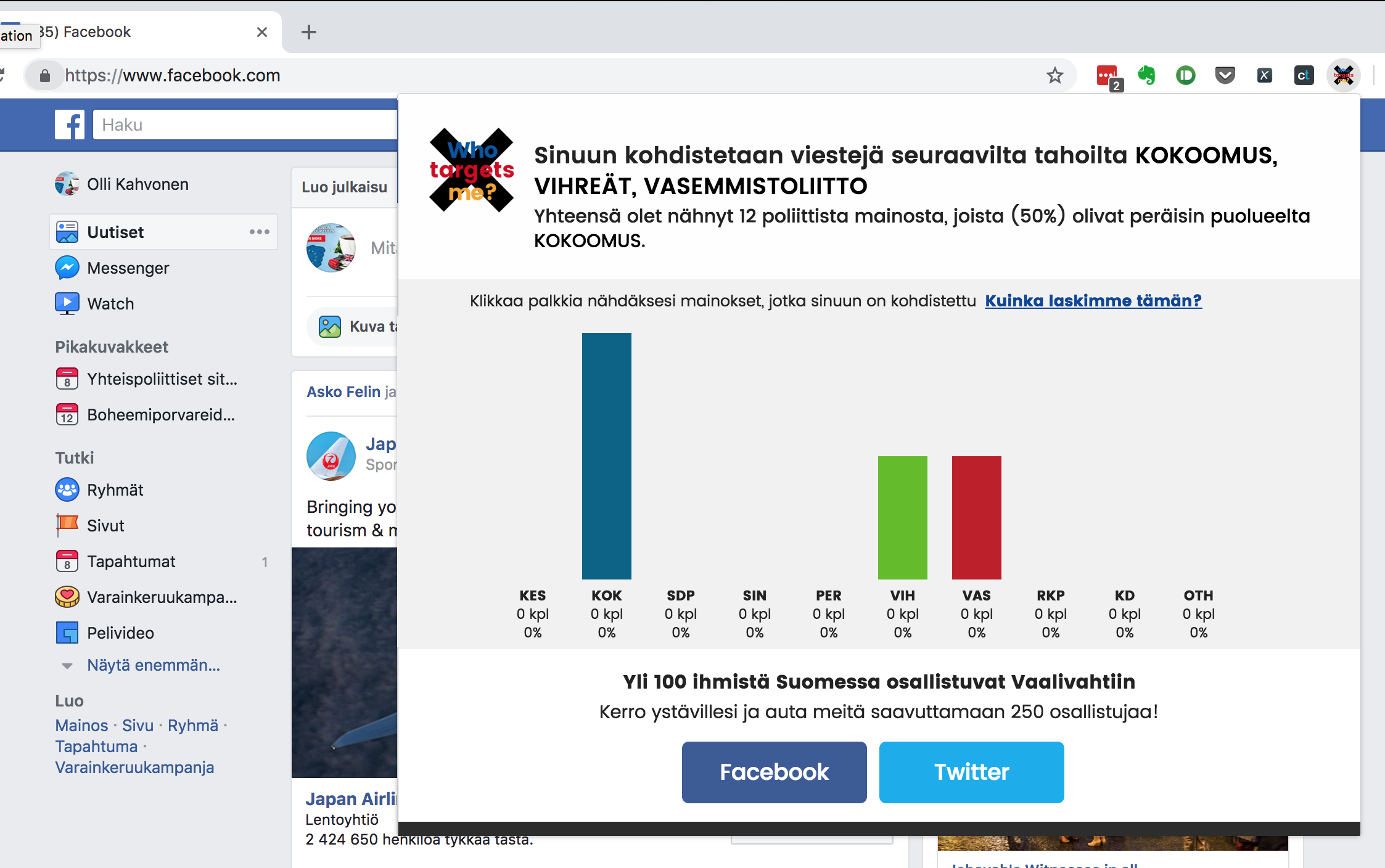Open Asko Felin's profile link
Screen dimensions: 1385x868
(x=343, y=391)
